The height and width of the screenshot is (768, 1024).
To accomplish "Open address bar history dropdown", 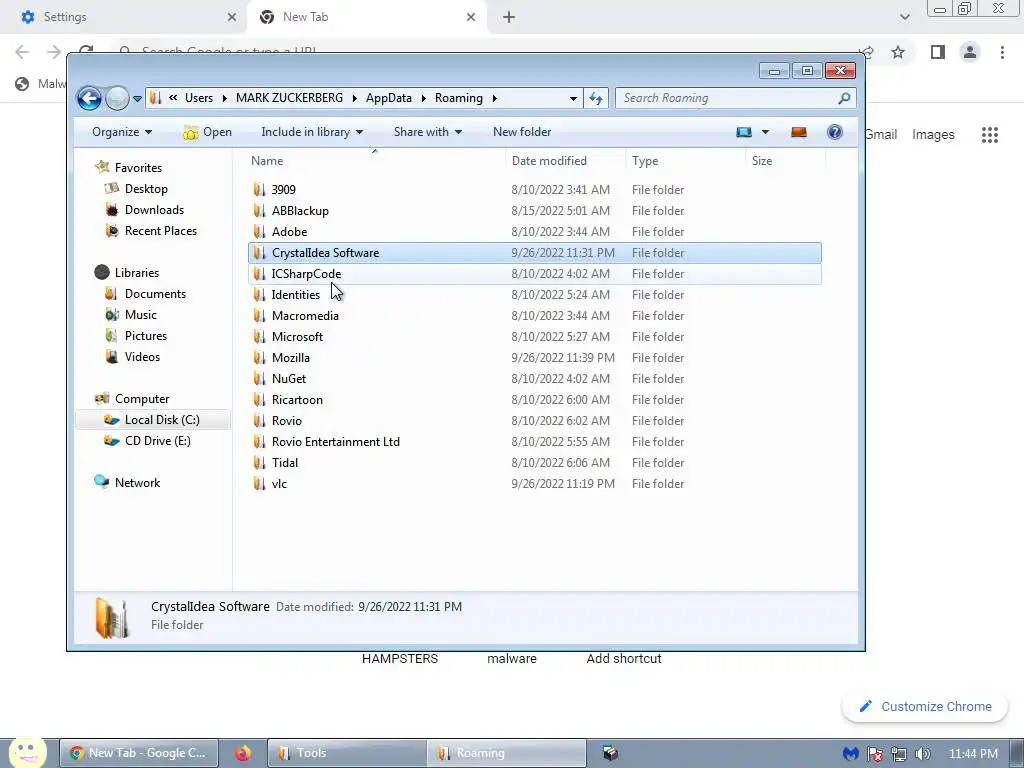I will 573,99.
